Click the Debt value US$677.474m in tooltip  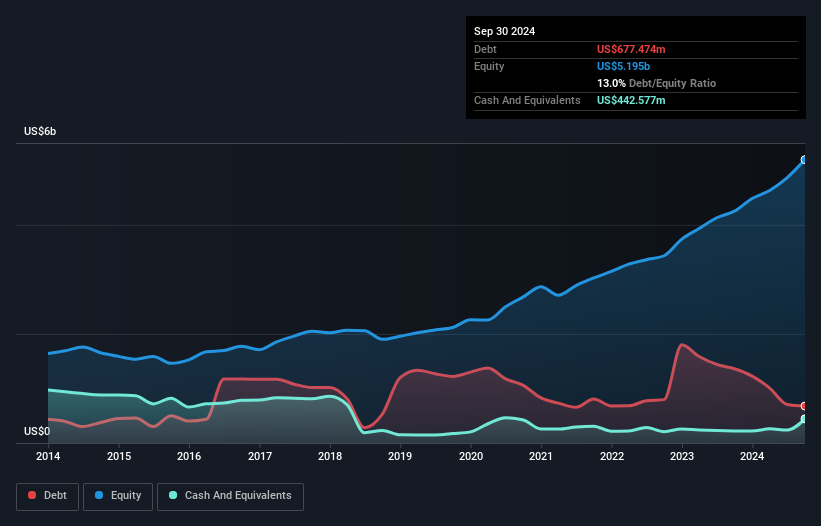tap(631, 49)
